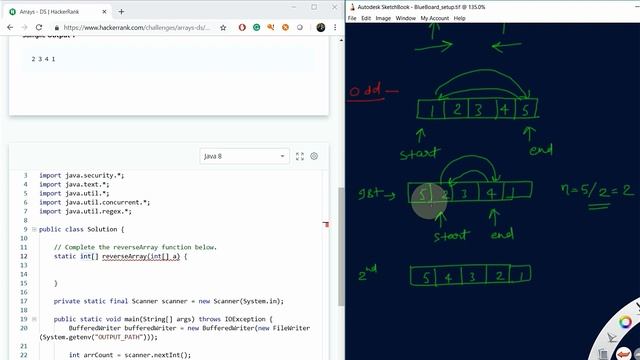Open the file page icon in SketchBook lagoon
This screenshot has width=640, height=360.
tap(603, 354)
